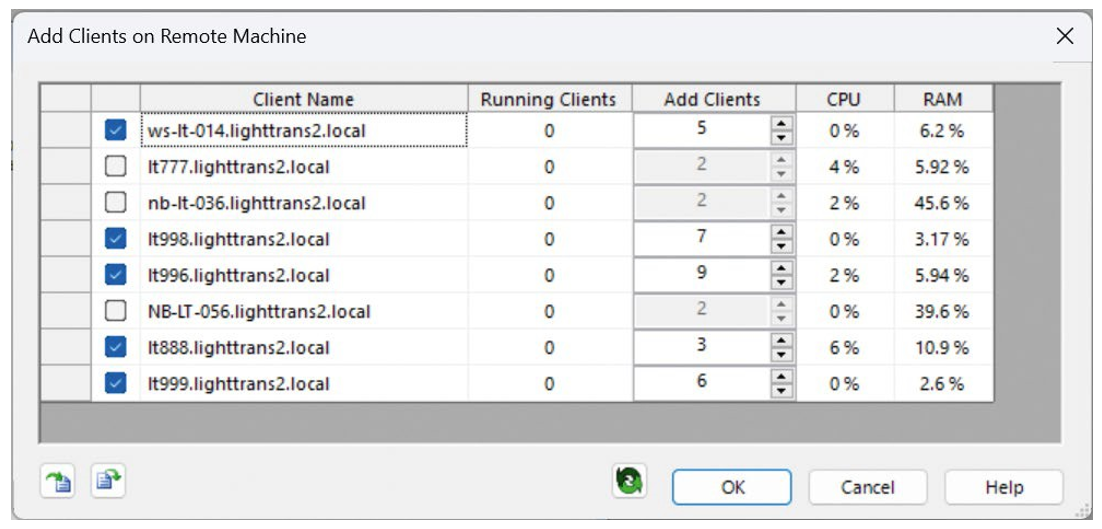Check the NB-LT-056.lighttrans2.local checkbox
1102x529 pixels.
pos(115,311)
